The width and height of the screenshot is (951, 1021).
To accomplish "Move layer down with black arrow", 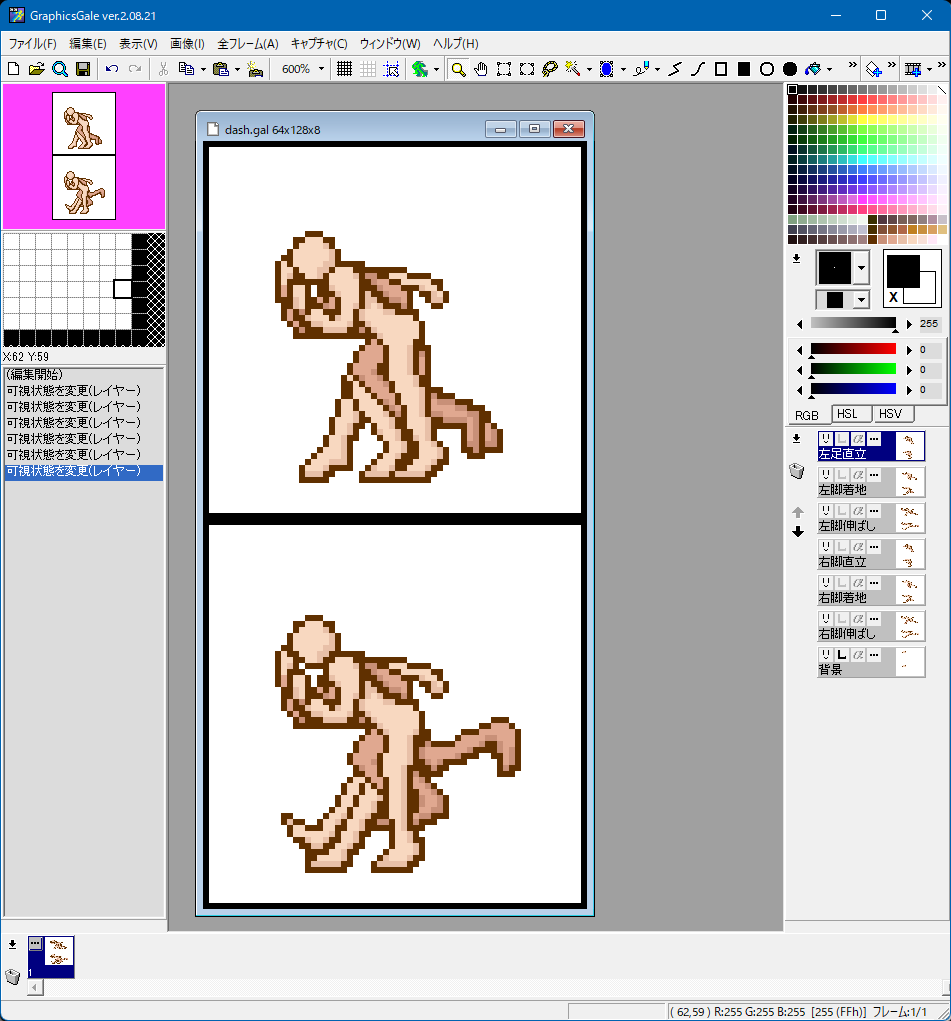I will pyautogui.click(x=798, y=532).
